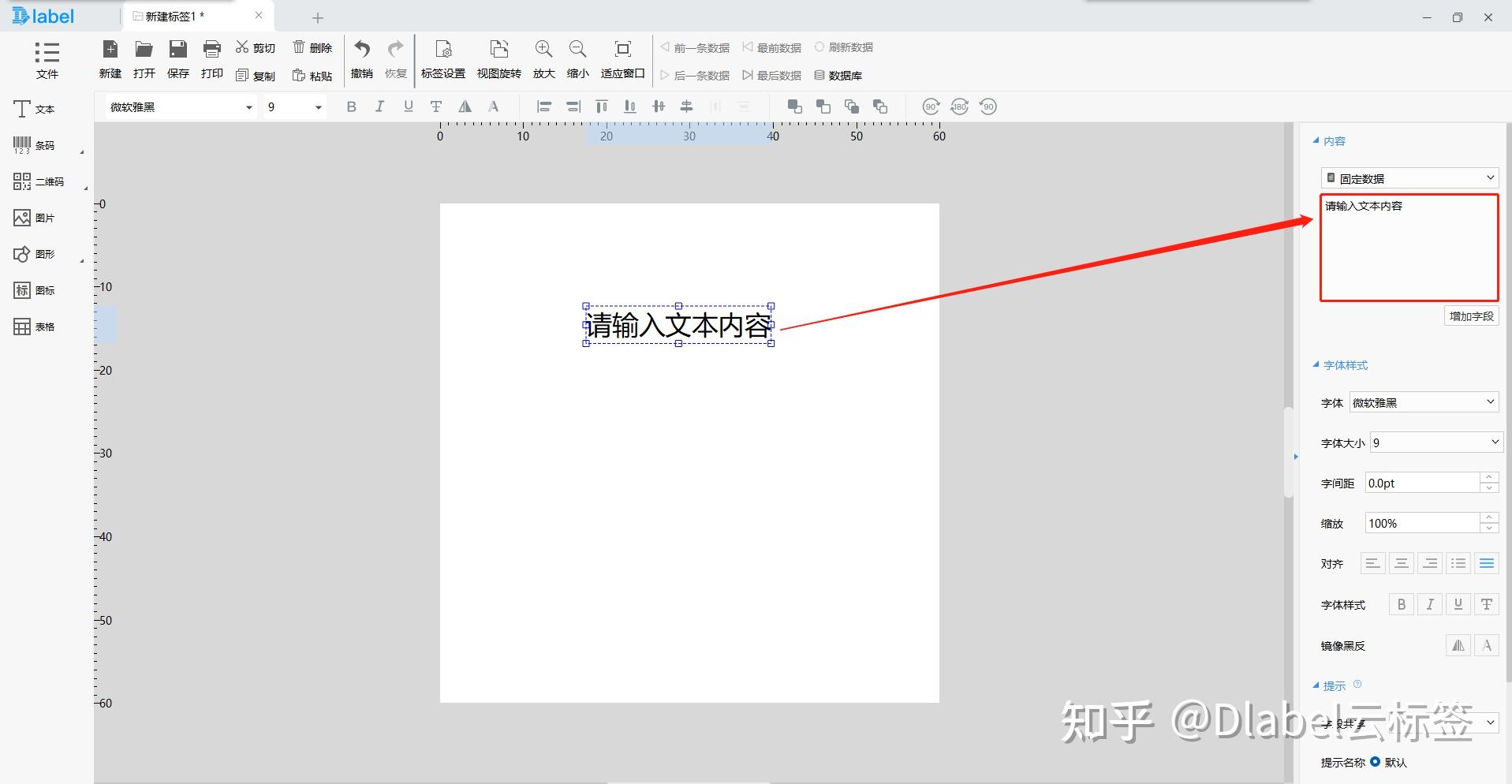Select the 图标 icon tool
The height and width of the screenshot is (784, 1512).
[35, 290]
